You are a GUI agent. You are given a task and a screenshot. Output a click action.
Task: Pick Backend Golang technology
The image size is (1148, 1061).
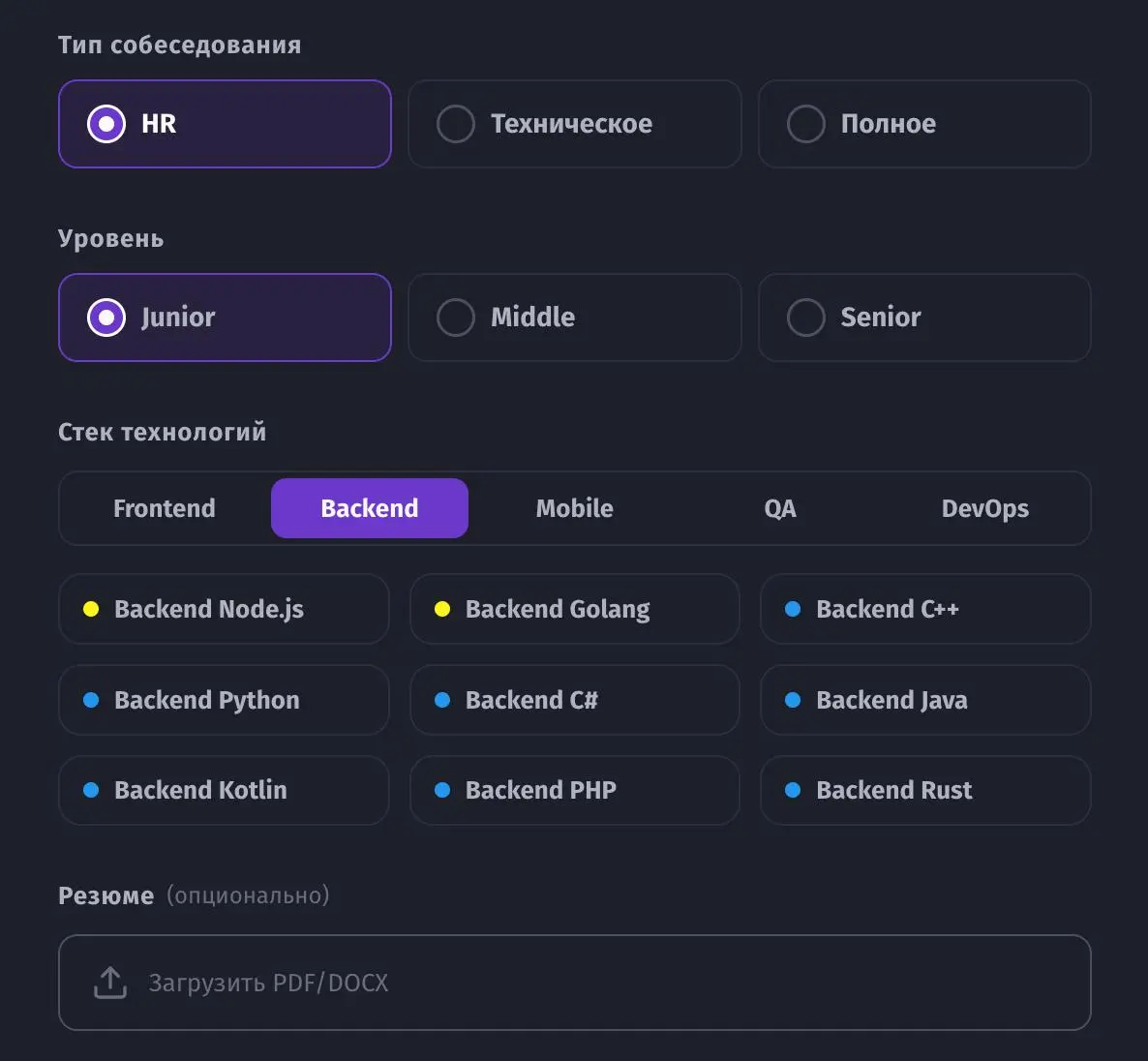click(x=575, y=609)
